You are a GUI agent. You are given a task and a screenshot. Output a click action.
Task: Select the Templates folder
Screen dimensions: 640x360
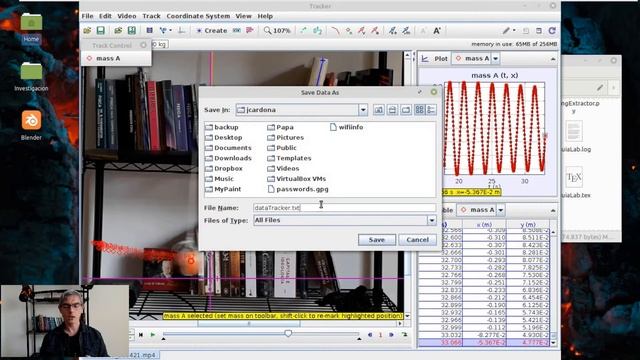289,158
